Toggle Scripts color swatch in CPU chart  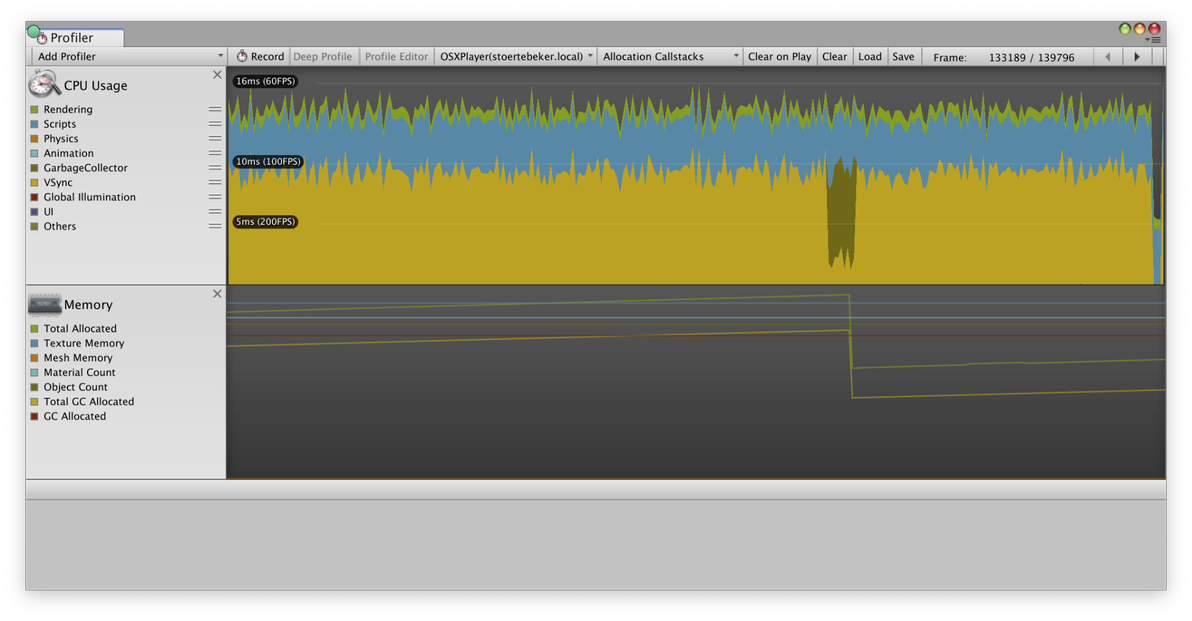pyautogui.click(x=34, y=124)
